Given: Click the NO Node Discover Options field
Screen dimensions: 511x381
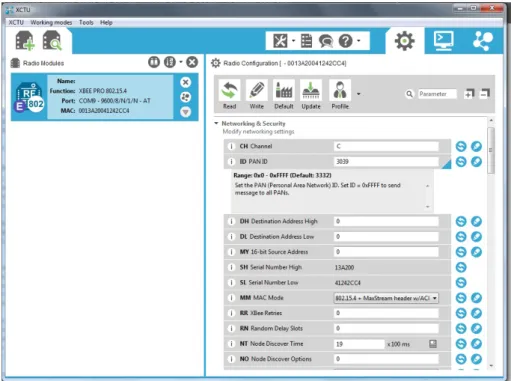Looking at the screenshot, I should (386, 359).
